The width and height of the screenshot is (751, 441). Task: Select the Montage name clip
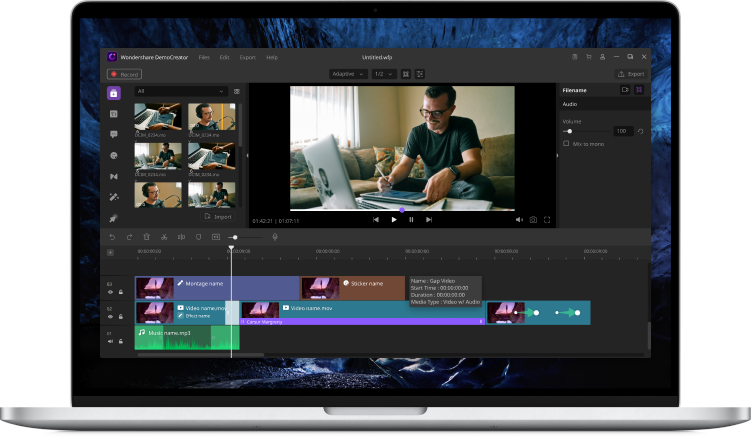217,288
